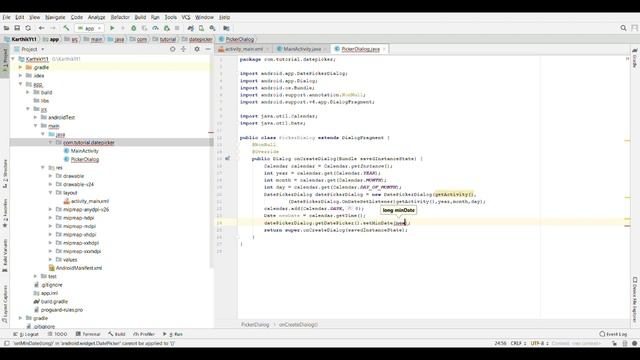This screenshot has width=640, height=360.
Task: Select PickerDialog class in project tree
Action: tap(85, 159)
